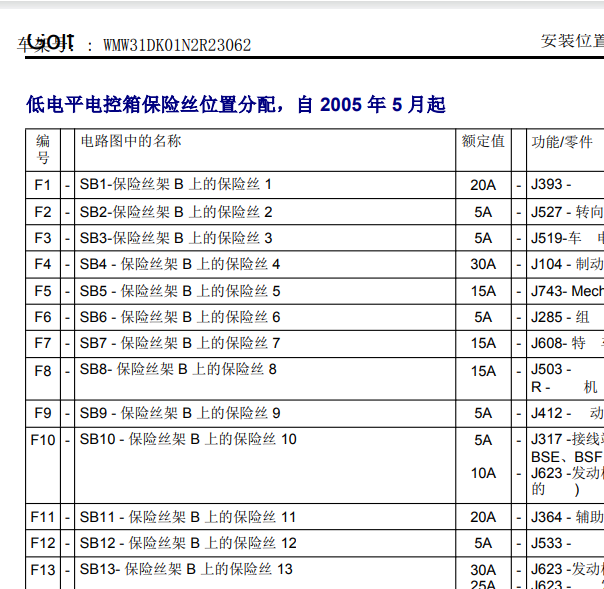
Task: Click the F12 fuse number cell
Action: click(43, 543)
